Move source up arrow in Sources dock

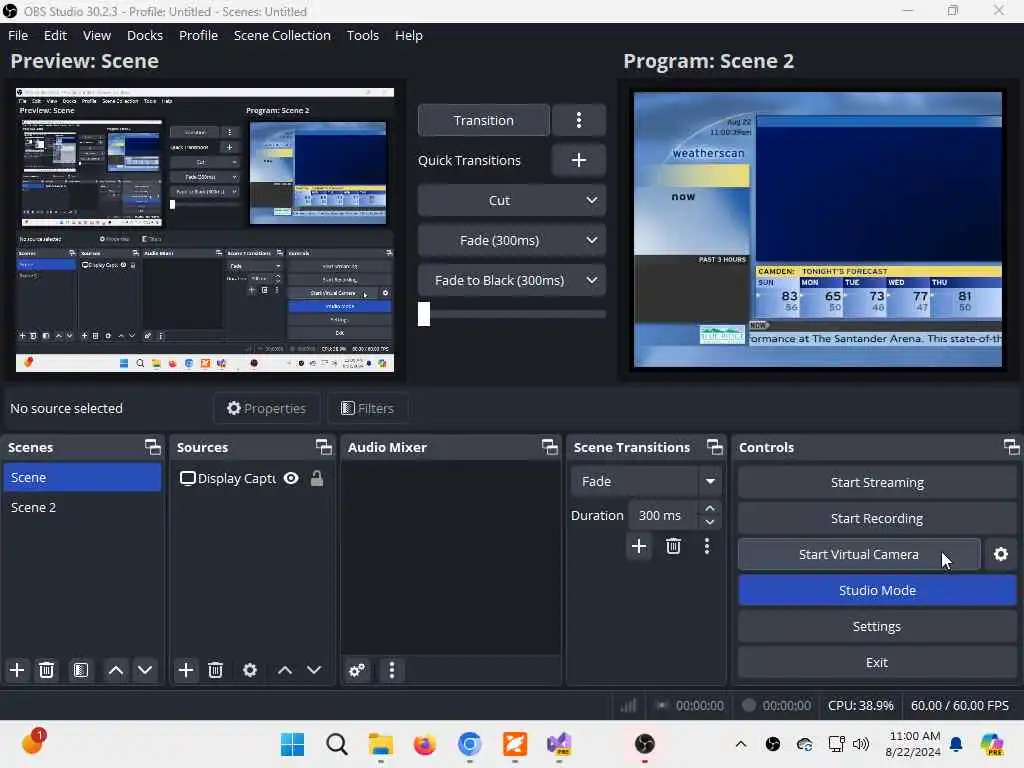[285, 670]
